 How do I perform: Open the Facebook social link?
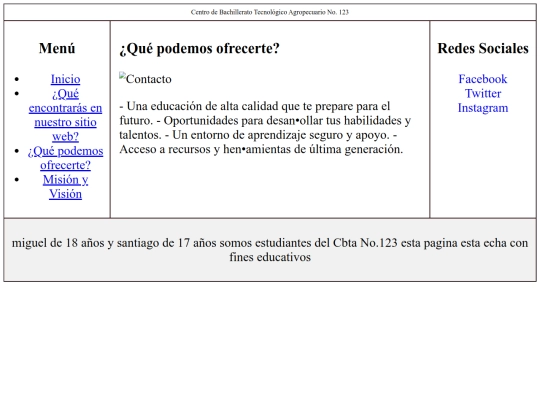pyautogui.click(x=483, y=79)
